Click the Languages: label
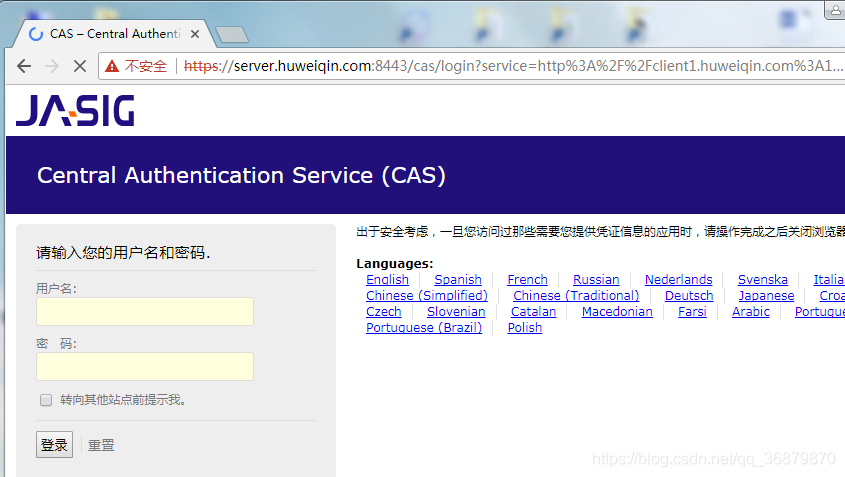This screenshot has height=477, width=845. [394, 264]
